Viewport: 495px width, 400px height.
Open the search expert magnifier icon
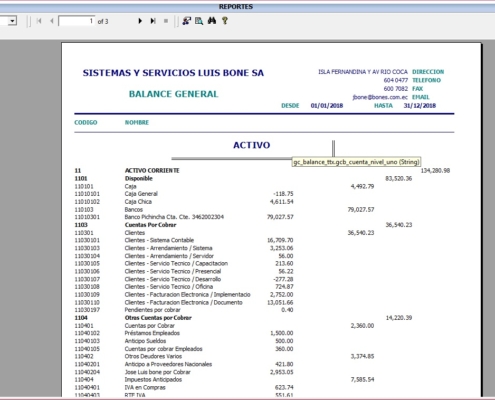[199, 21]
